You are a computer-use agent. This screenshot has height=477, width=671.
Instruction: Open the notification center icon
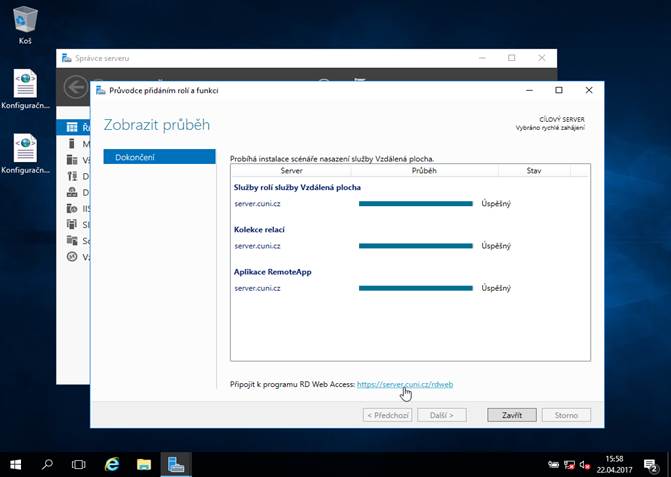pyautogui.click(x=651, y=465)
